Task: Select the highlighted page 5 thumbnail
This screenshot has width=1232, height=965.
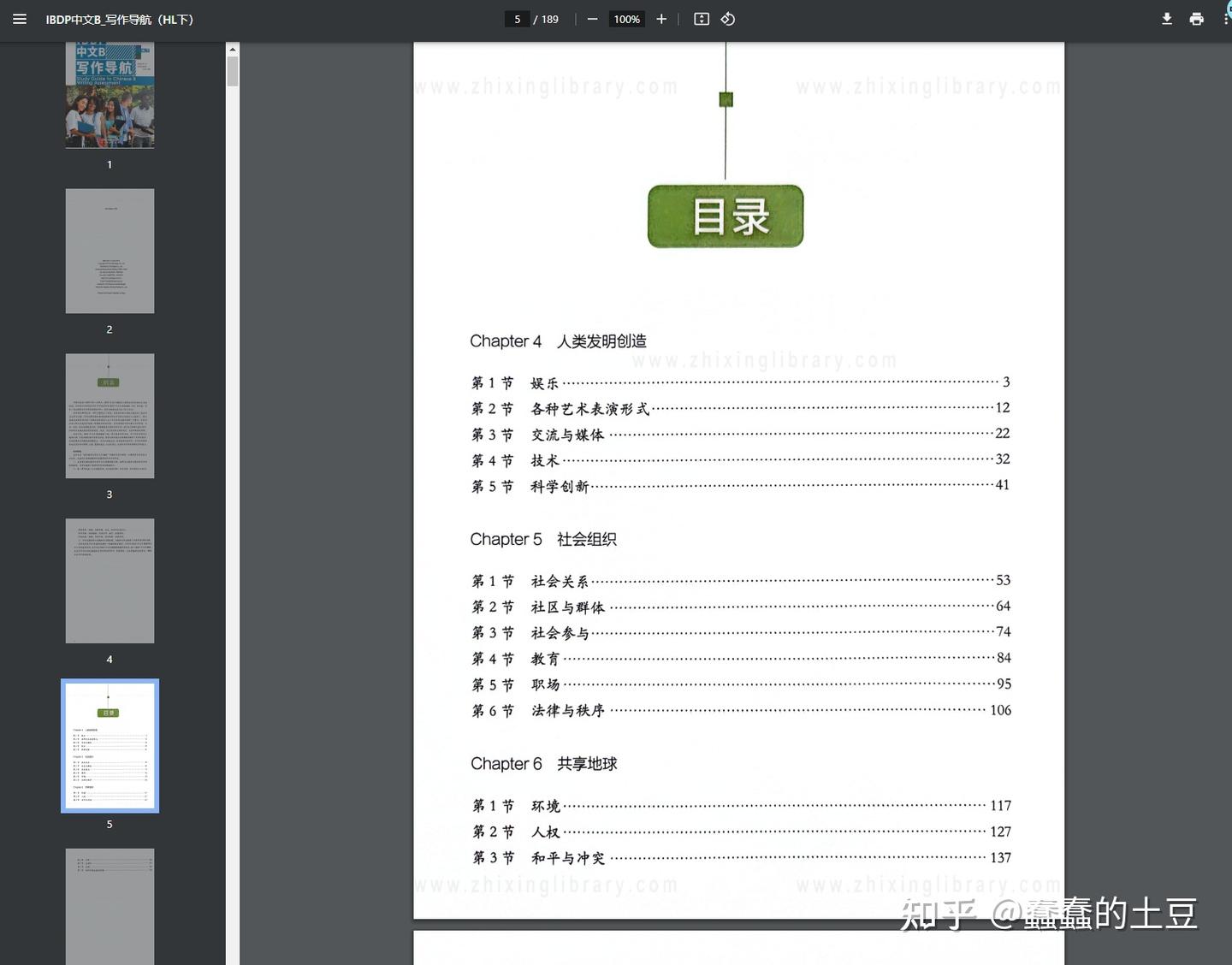Action: [110, 745]
